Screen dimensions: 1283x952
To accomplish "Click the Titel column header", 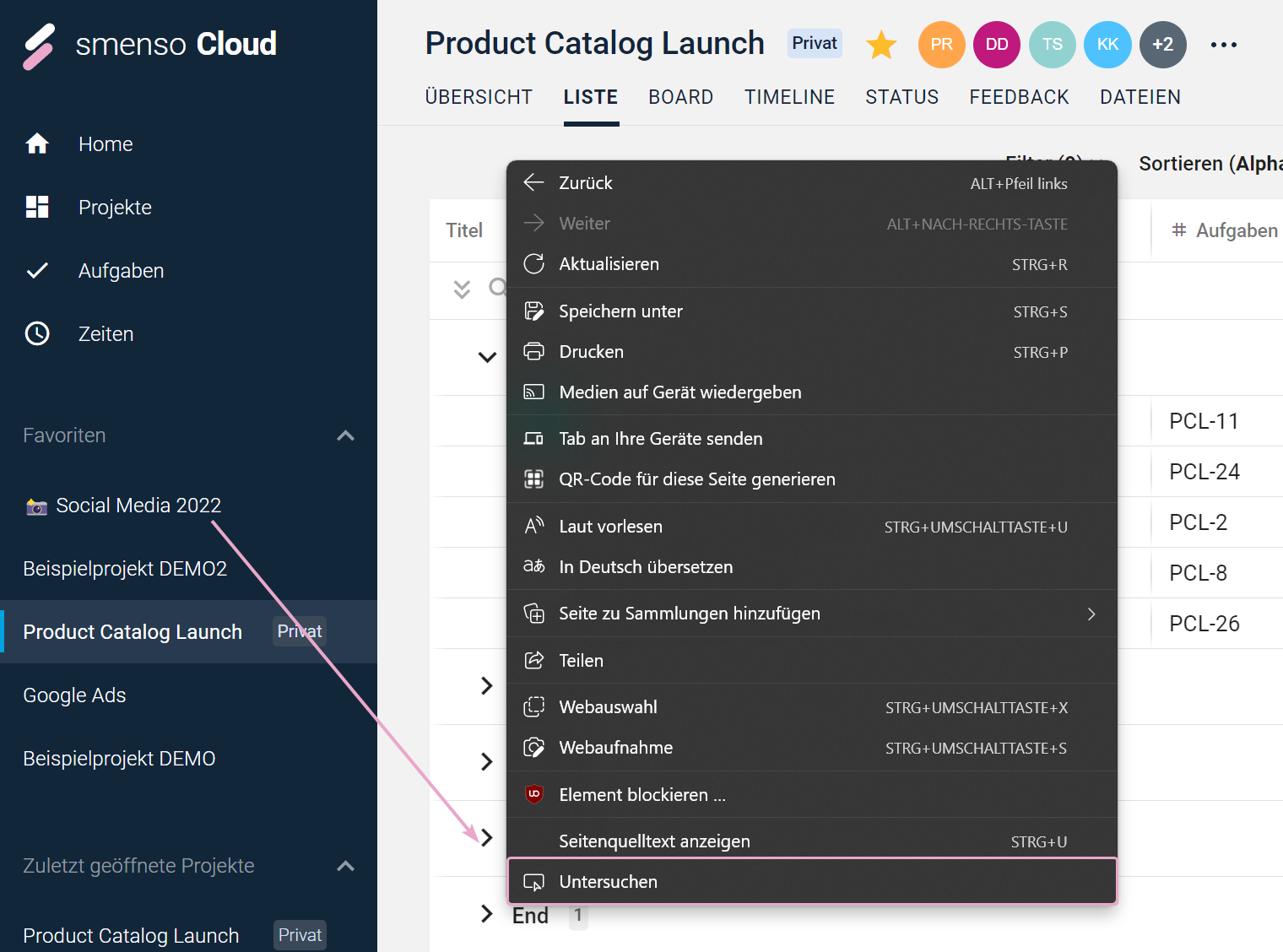I will click(464, 230).
